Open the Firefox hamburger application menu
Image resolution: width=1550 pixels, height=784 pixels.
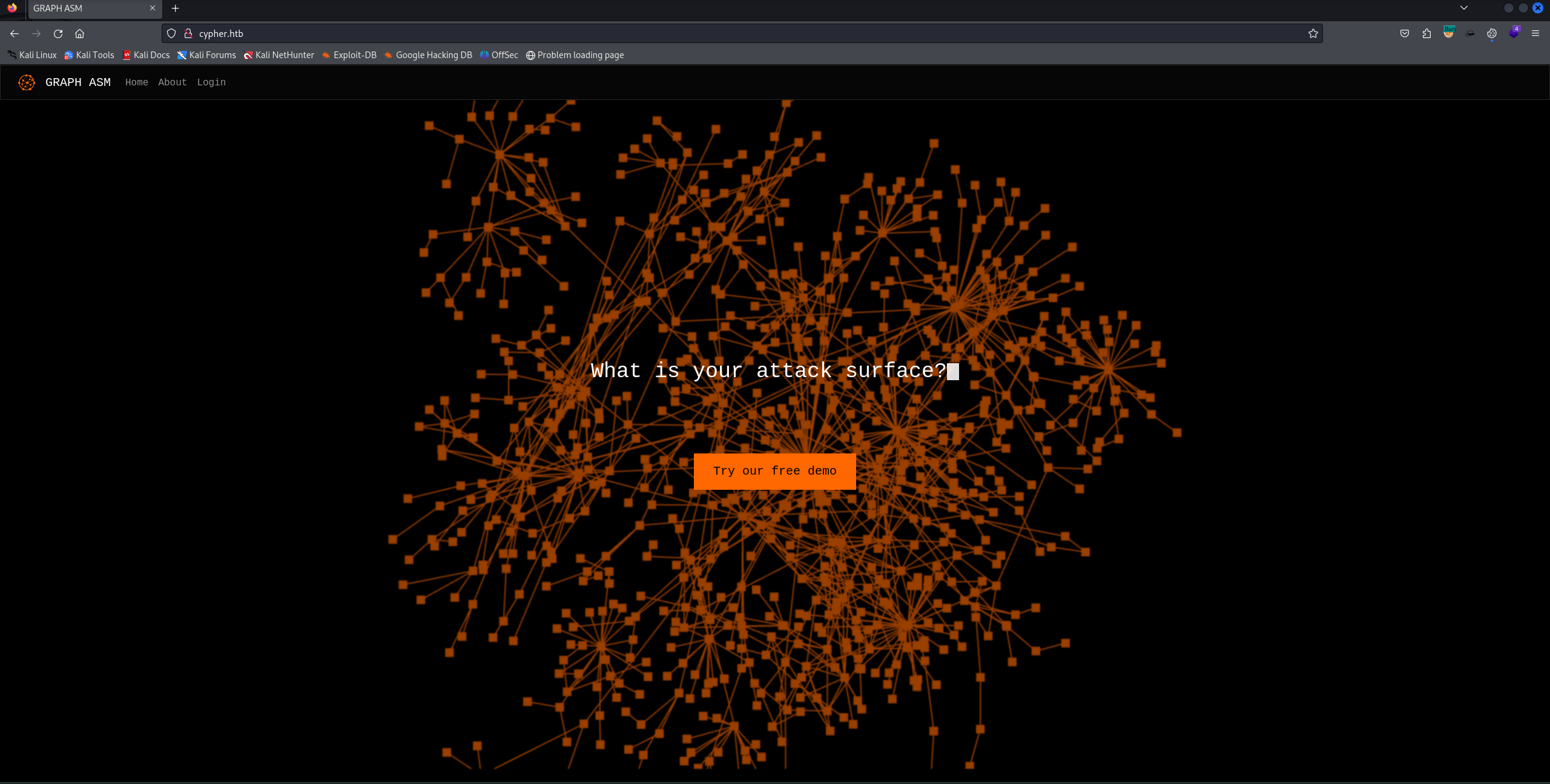point(1535,33)
